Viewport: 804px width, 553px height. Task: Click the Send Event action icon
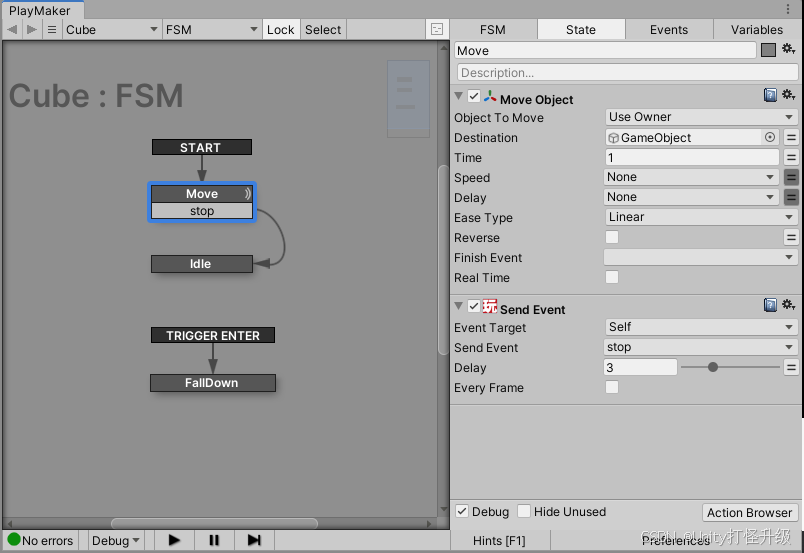click(490, 306)
